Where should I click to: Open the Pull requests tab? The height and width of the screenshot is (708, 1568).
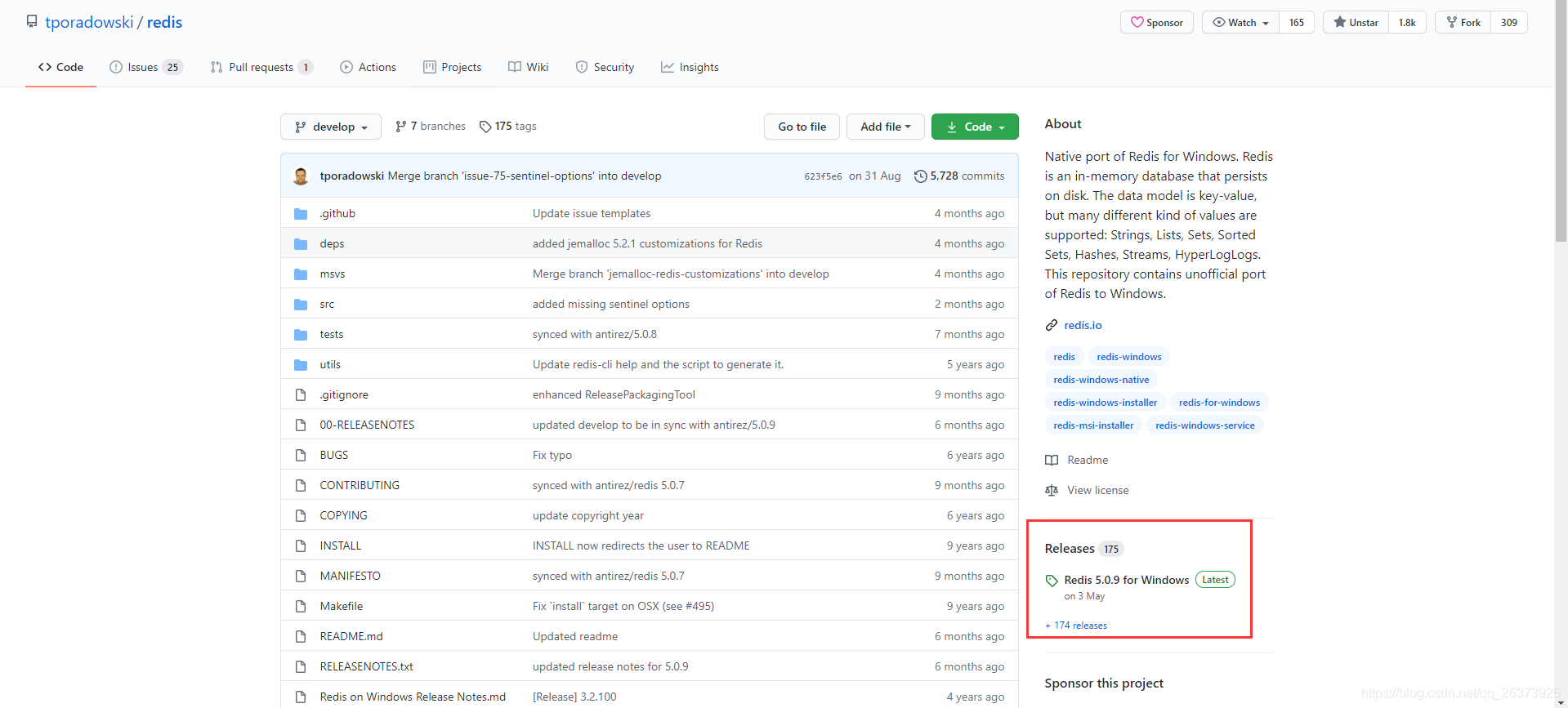(x=261, y=67)
